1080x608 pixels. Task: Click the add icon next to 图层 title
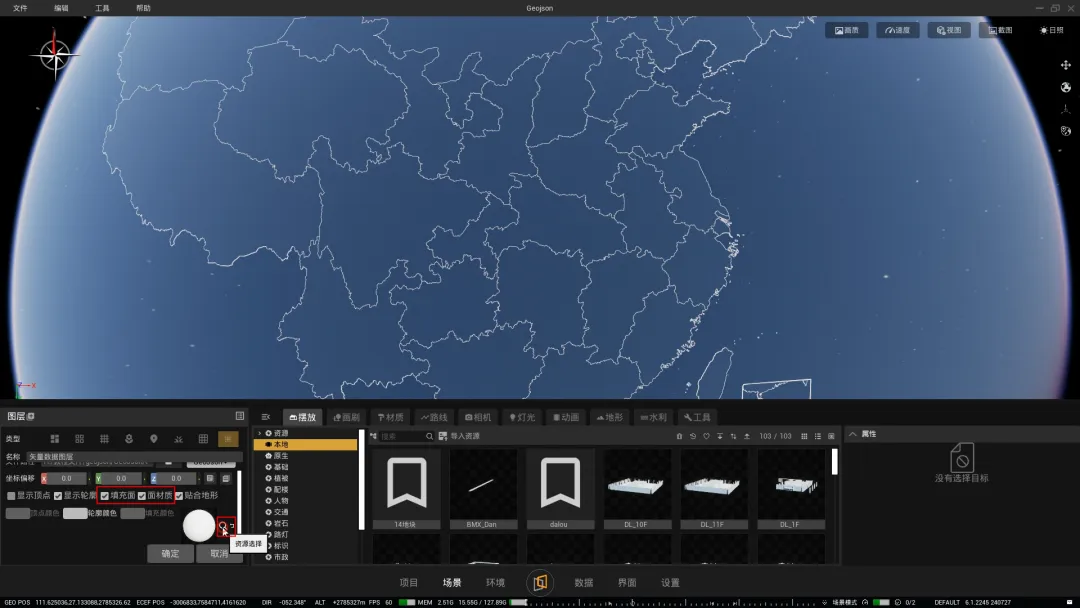tap(31, 416)
